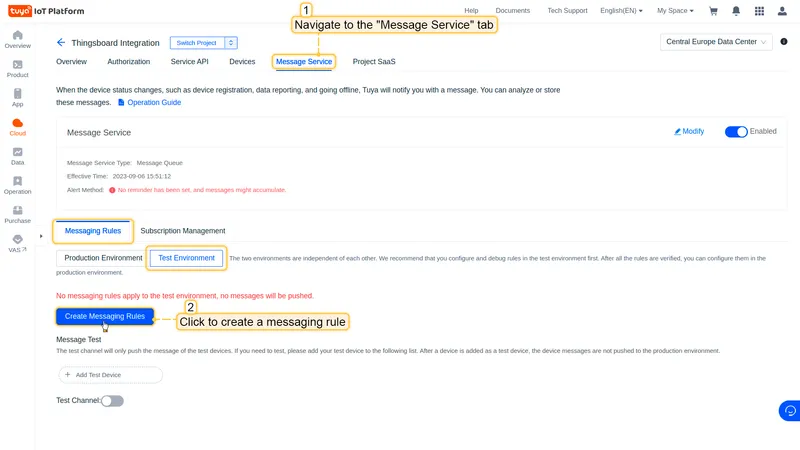Viewport: 800px width, 450px height.
Task: Open the Product sidebar section
Action: pyautogui.click(x=17, y=68)
